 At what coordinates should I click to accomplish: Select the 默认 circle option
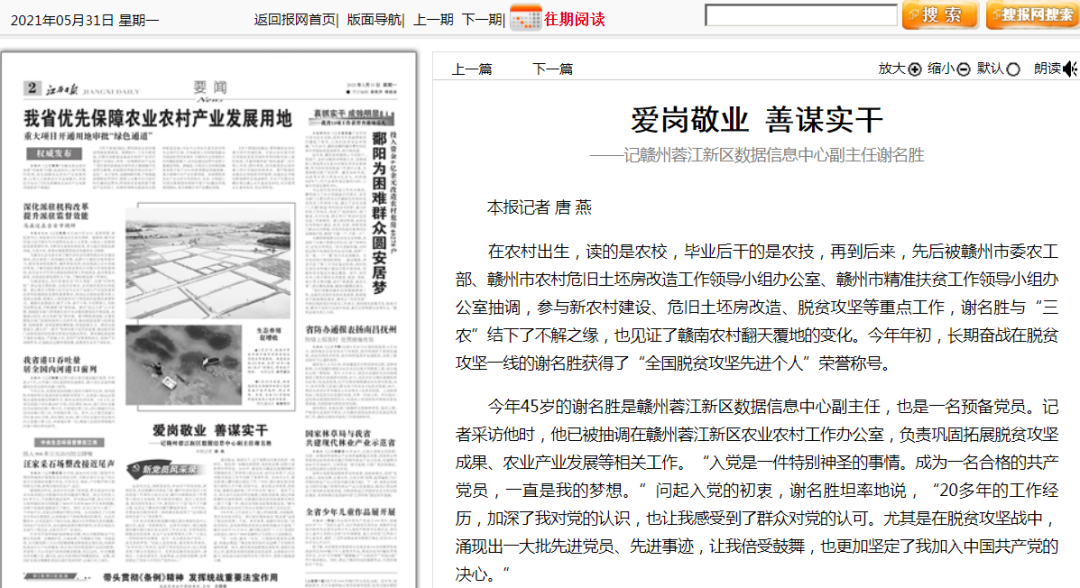pos(1013,69)
